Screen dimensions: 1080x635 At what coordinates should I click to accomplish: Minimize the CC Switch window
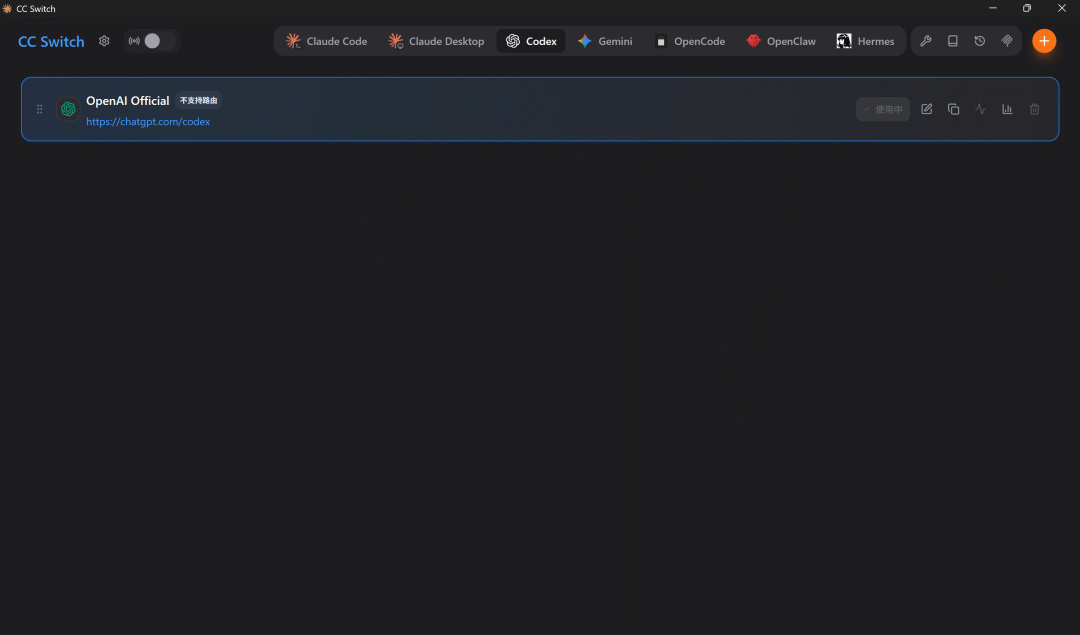click(x=993, y=8)
